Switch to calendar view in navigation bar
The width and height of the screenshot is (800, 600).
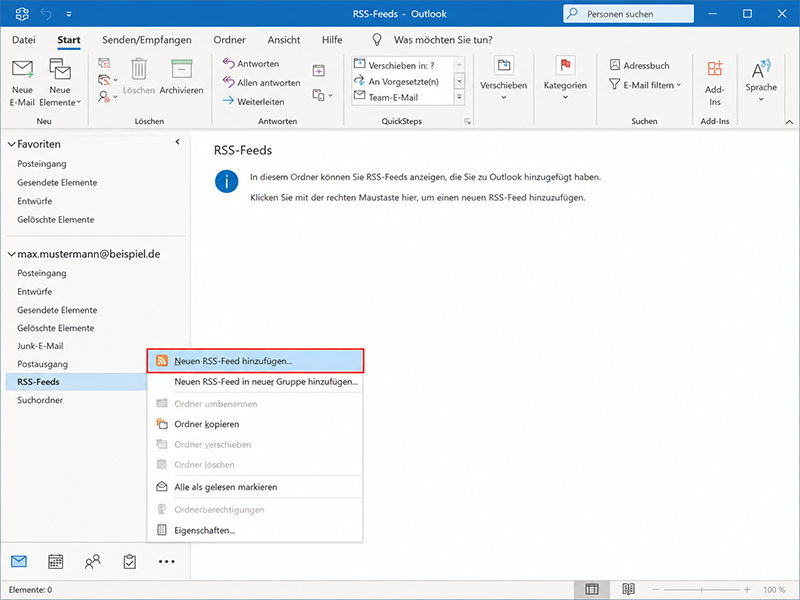tap(56, 561)
